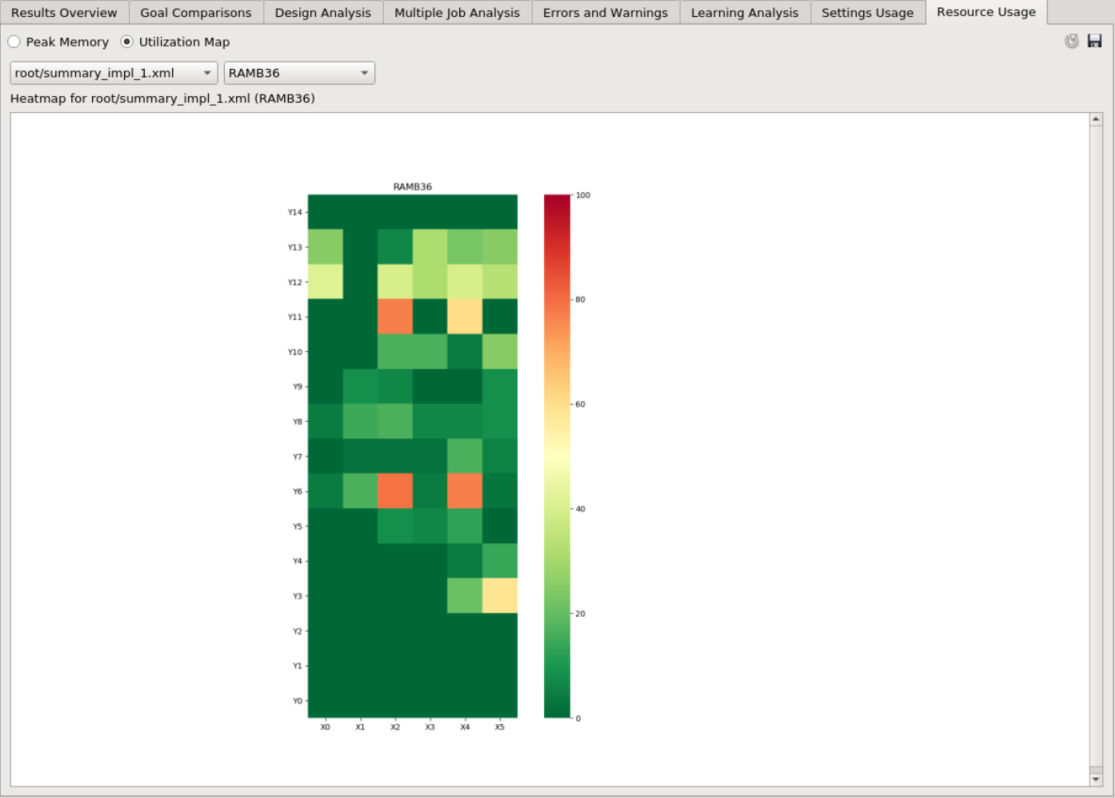Click the scrollbar down arrow
Image resolution: width=1115 pixels, height=798 pixels.
point(1096,779)
